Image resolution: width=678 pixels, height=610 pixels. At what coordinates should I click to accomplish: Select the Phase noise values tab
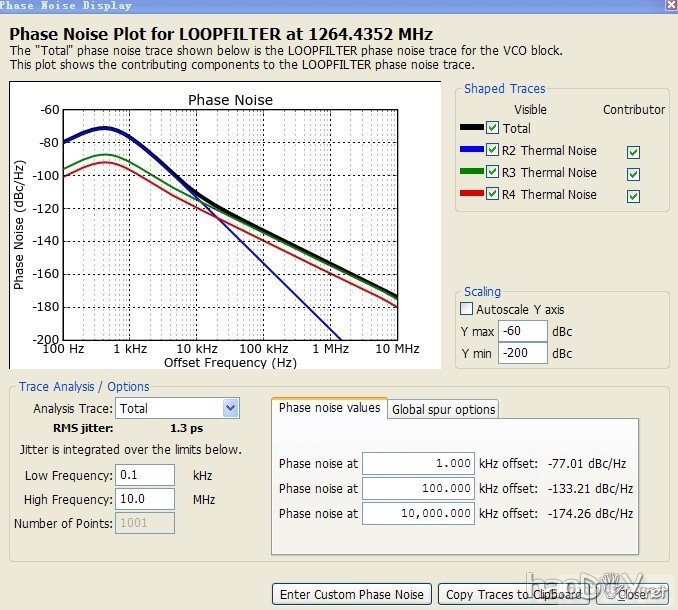[x=329, y=408]
